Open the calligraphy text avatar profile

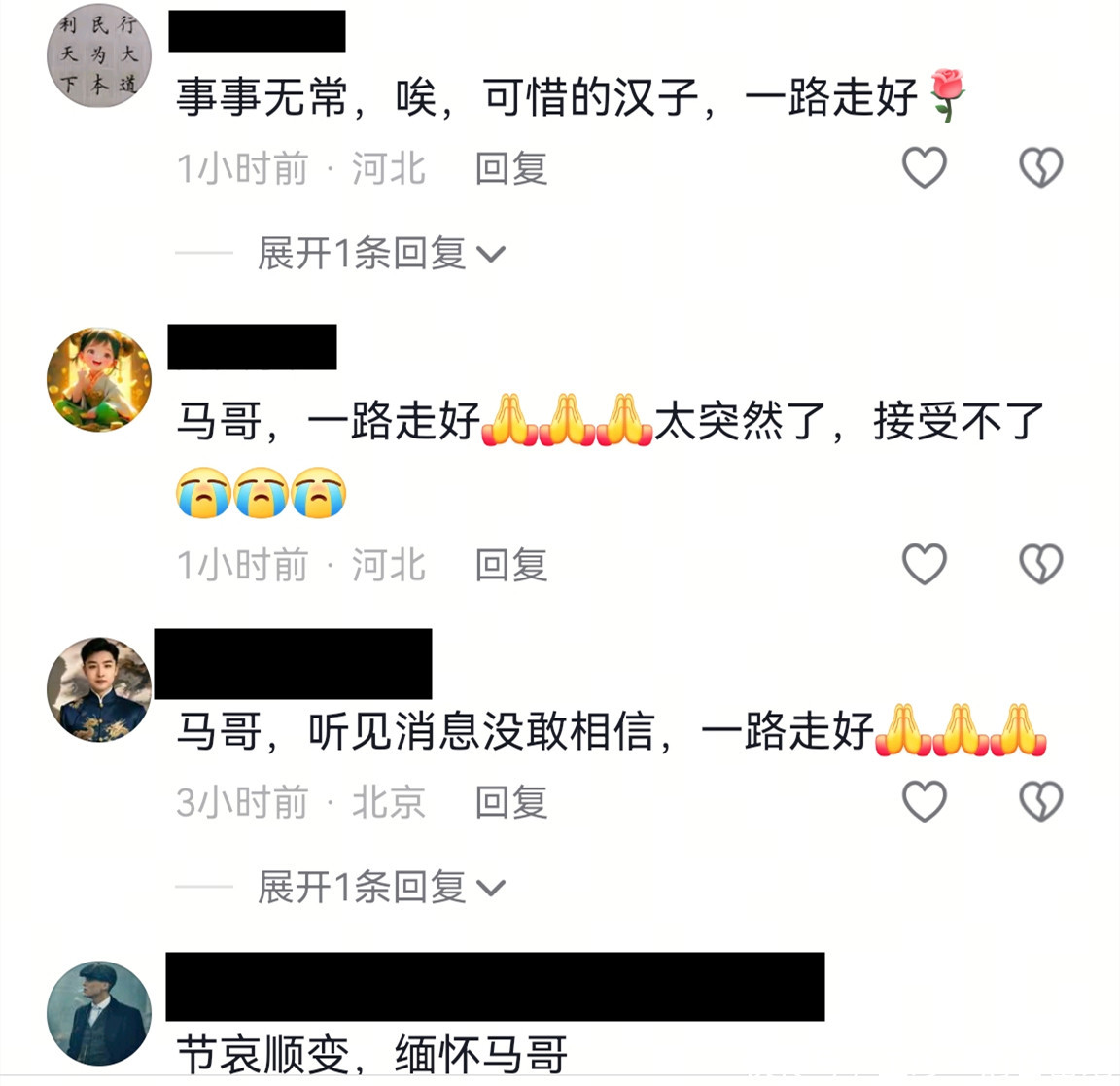[x=99, y=55]
